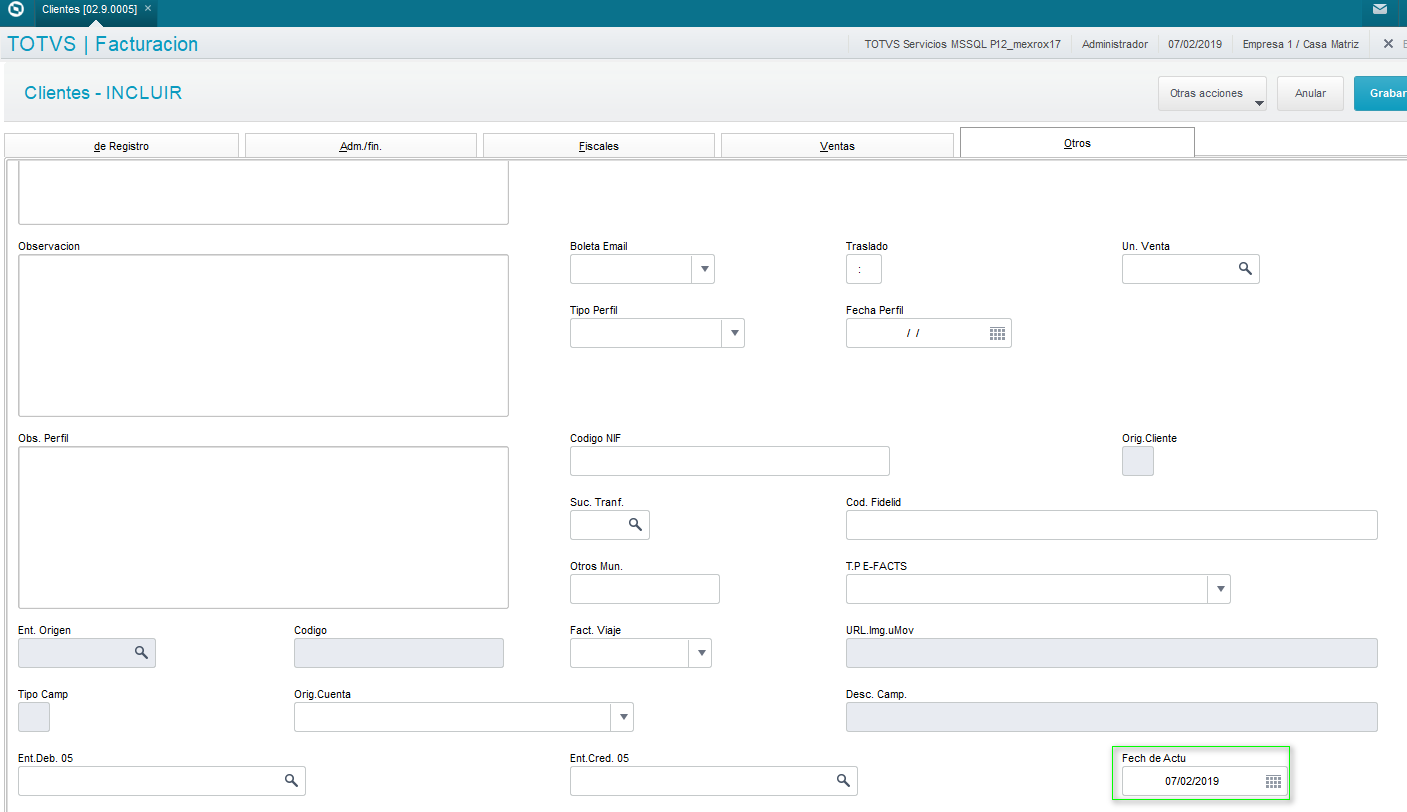Viewport: 1407px width, 812px height.
Task: Focus the Traslado time field
Action: (x=863, y=269)
